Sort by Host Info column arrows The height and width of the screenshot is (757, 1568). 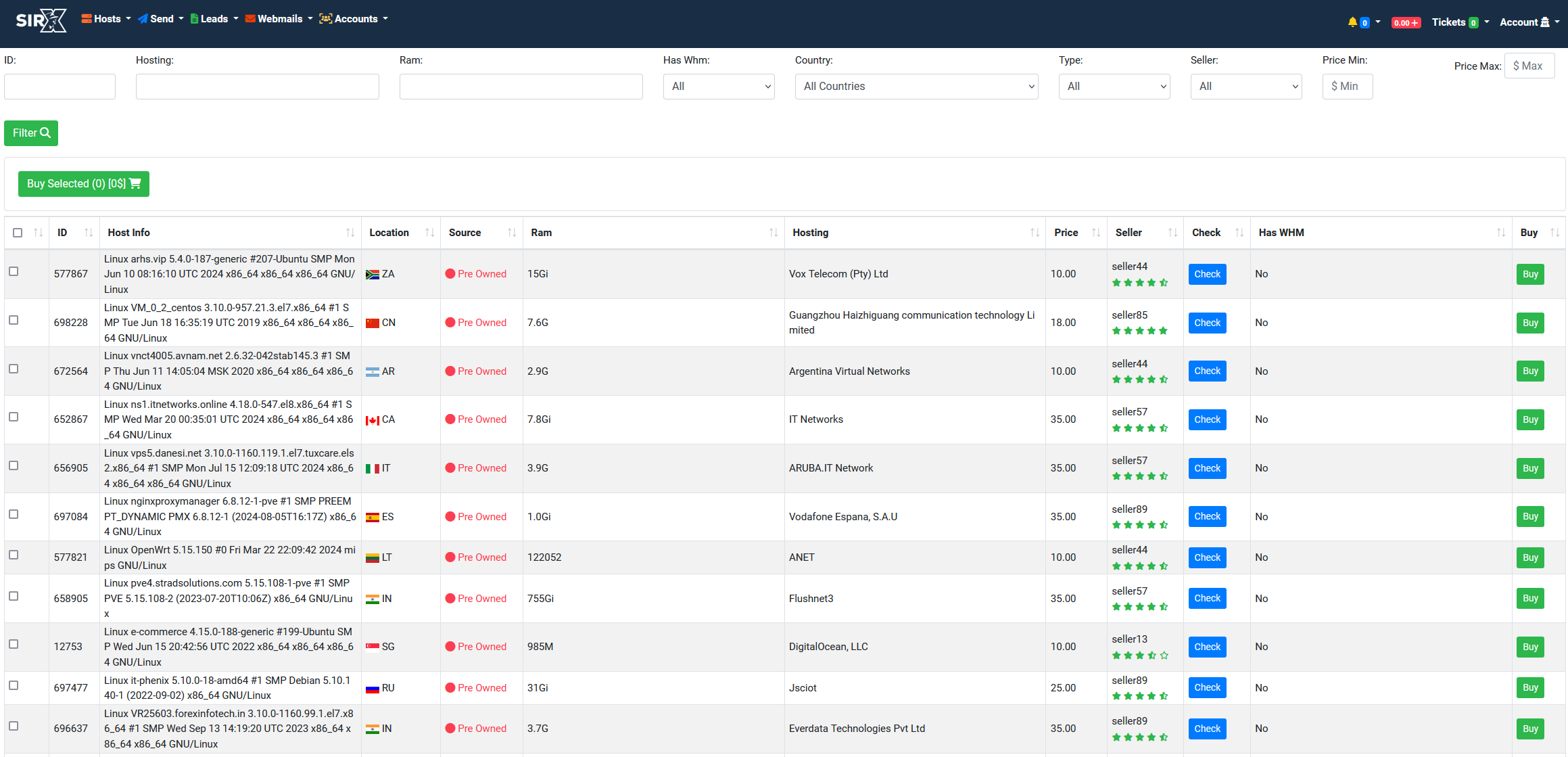tap(350, 233)
